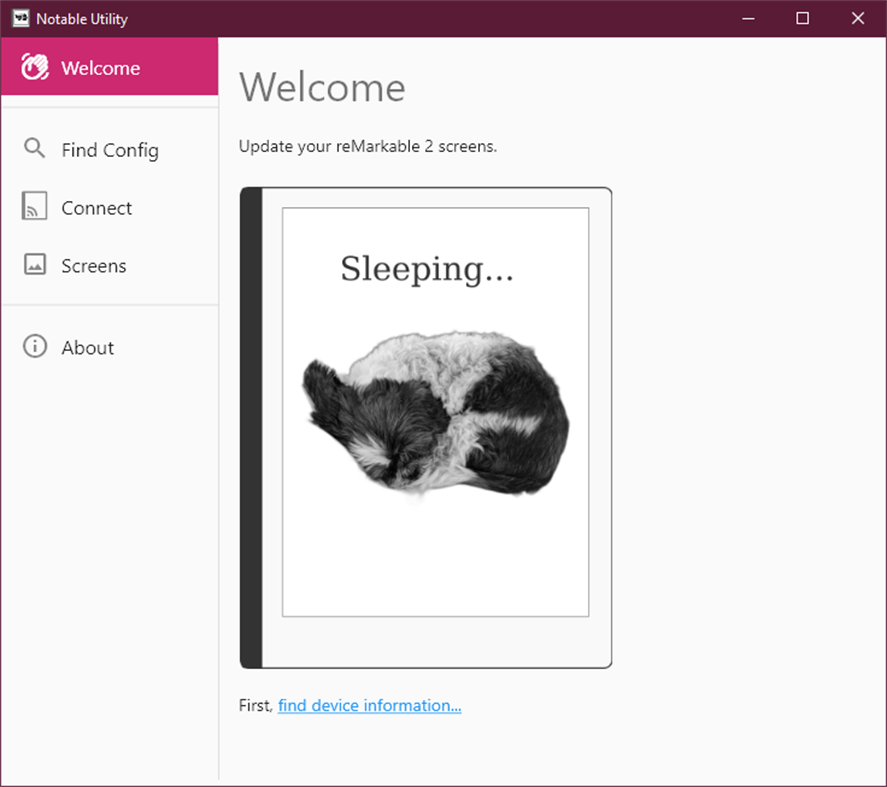This screenshot has width=887, height=787.
Task: Minimize the Notable Utility window
Action: point(748,18)
